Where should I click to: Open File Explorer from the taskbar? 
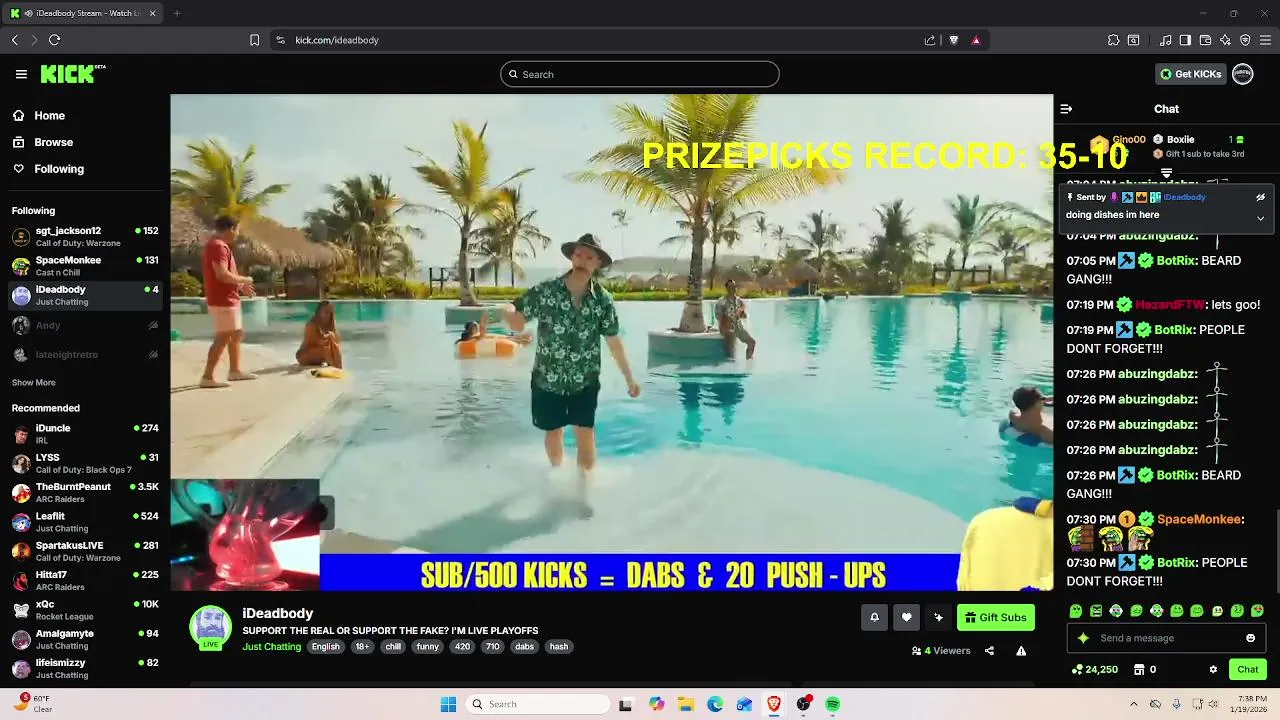click(x=685, y=704)
